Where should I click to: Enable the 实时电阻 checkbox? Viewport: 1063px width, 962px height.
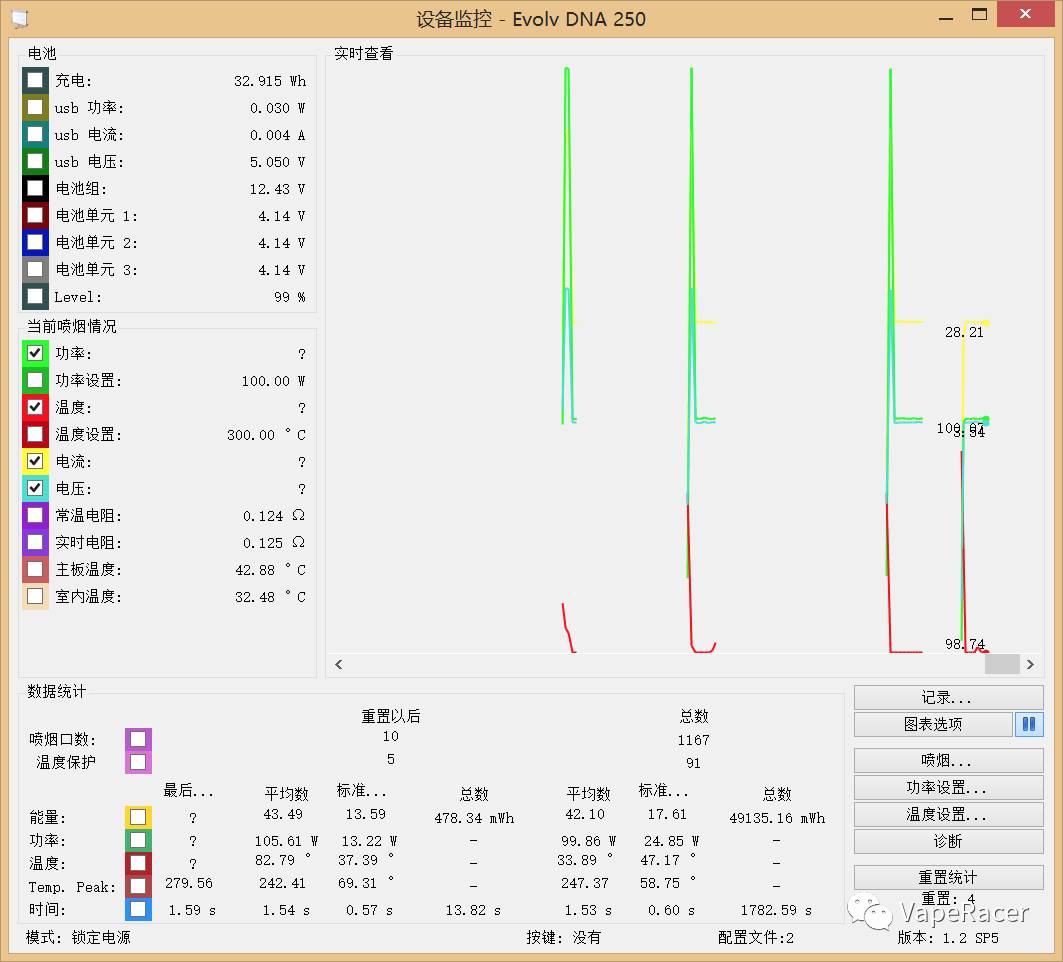[35, 542]
